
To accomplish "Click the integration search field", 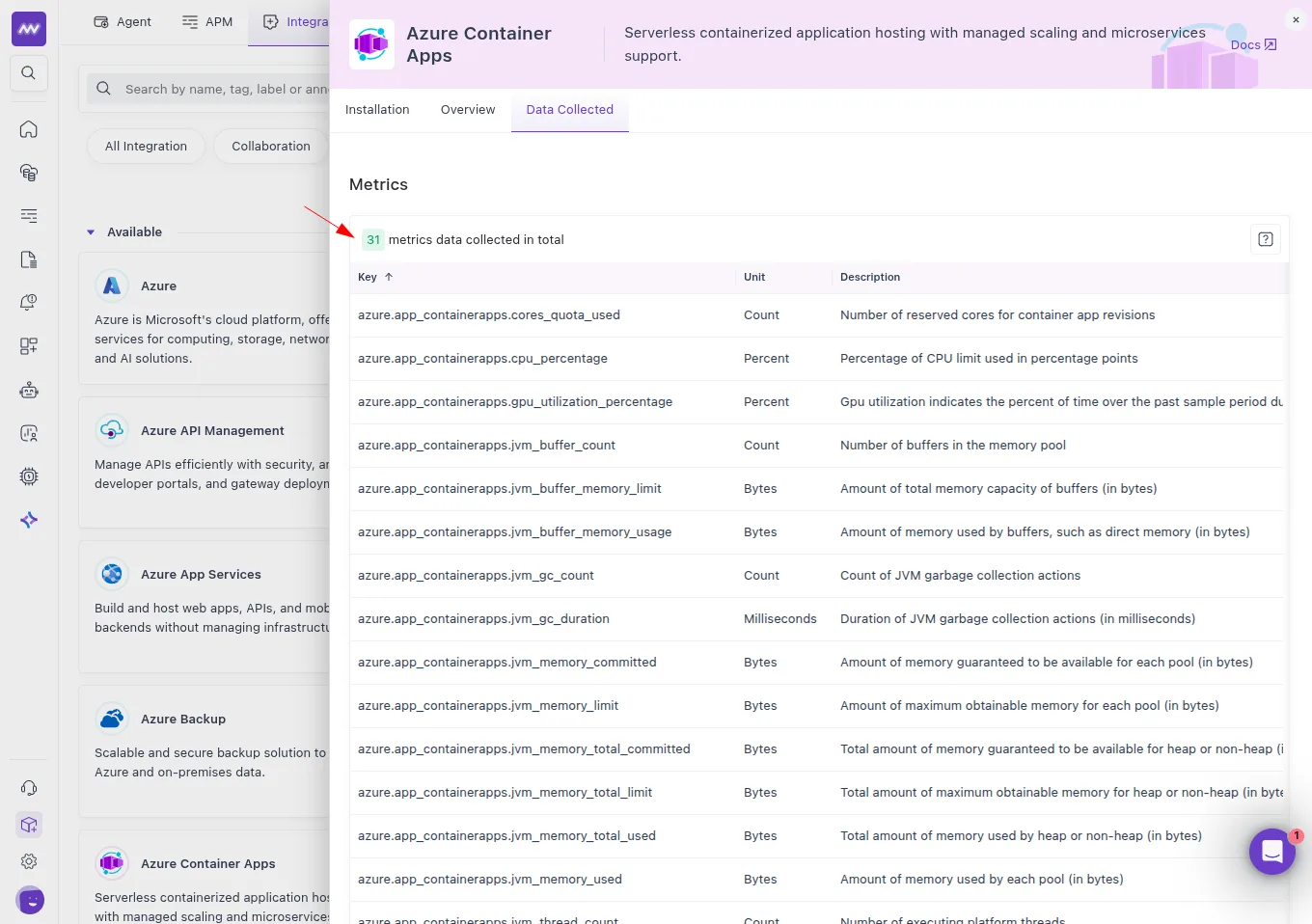I will (x=207, y=89).
